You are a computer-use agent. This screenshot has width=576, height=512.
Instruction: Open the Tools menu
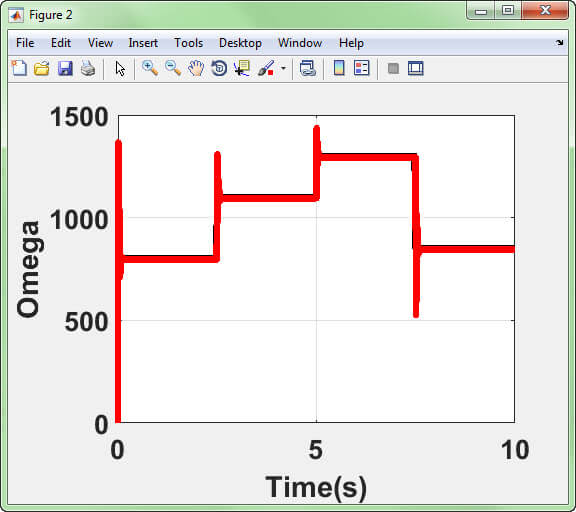click(x=188, y=43)
